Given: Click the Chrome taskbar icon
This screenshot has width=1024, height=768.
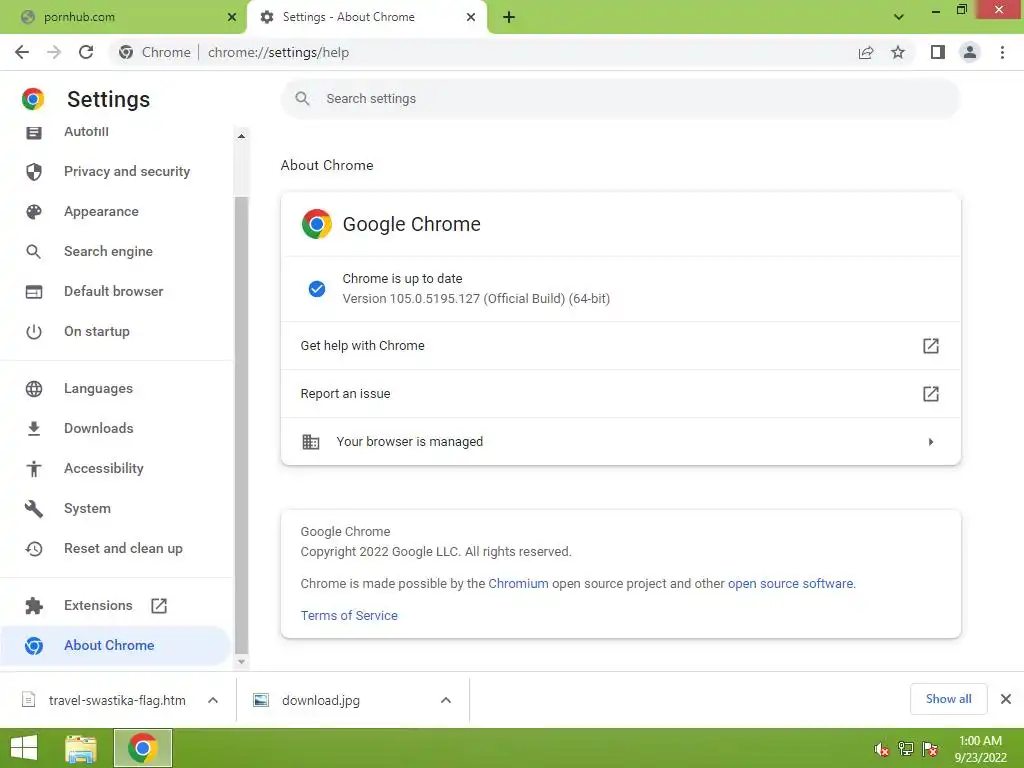Looking at the screenshot, I should click(x=143, y=748).
